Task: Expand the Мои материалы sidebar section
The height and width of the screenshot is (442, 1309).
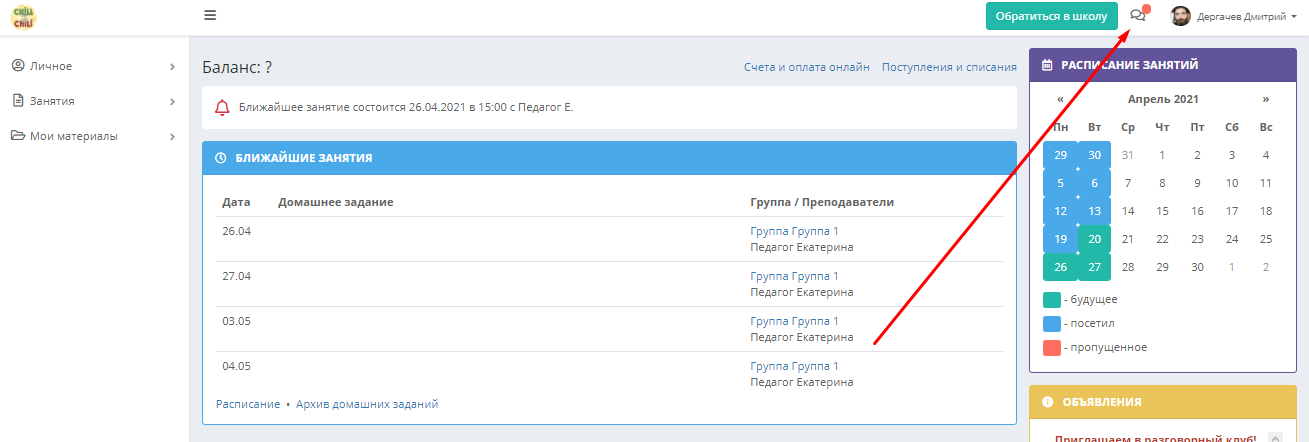Action: pos(94,136)
